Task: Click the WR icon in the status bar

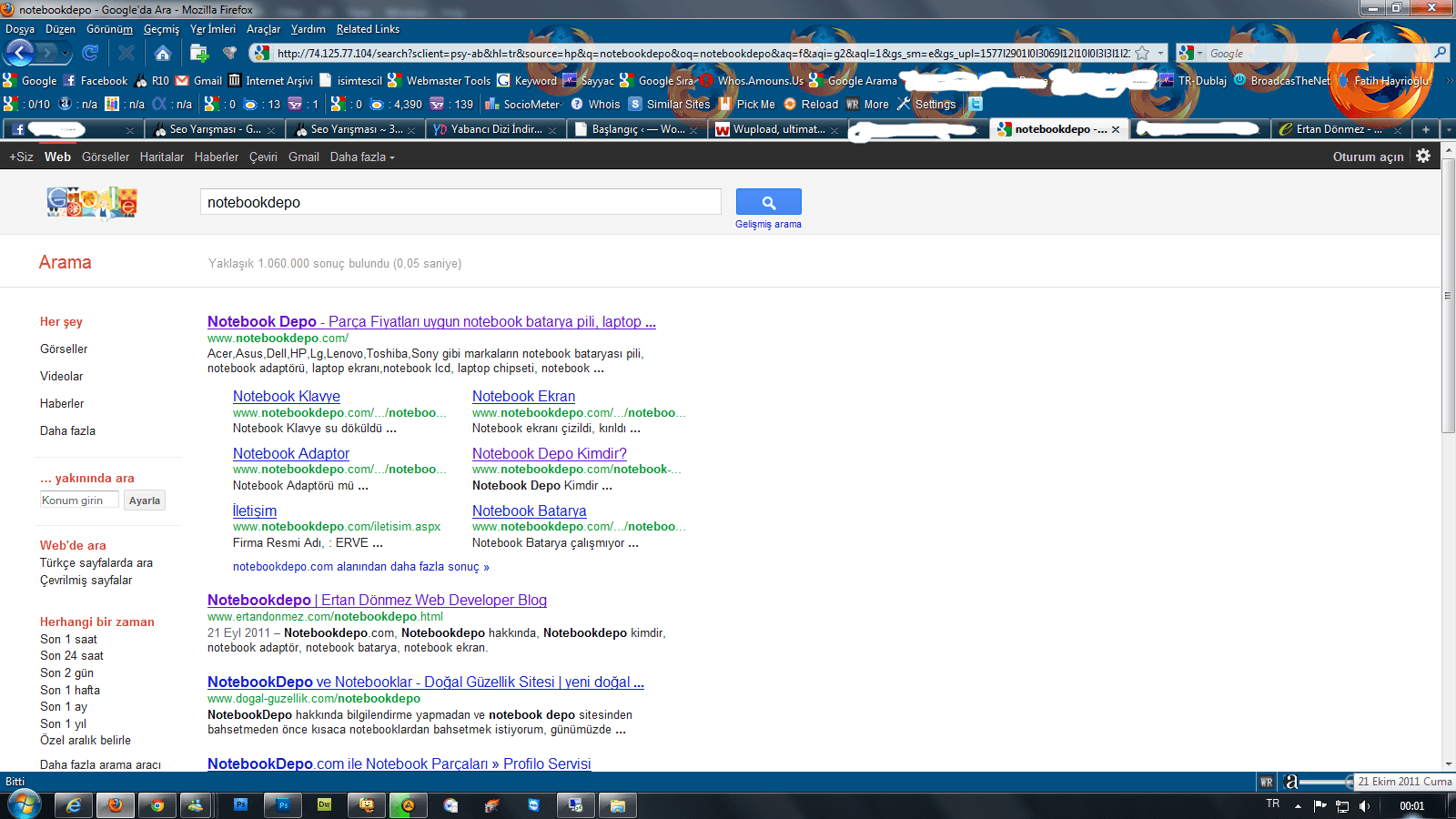Action: tap(1266, 782)
